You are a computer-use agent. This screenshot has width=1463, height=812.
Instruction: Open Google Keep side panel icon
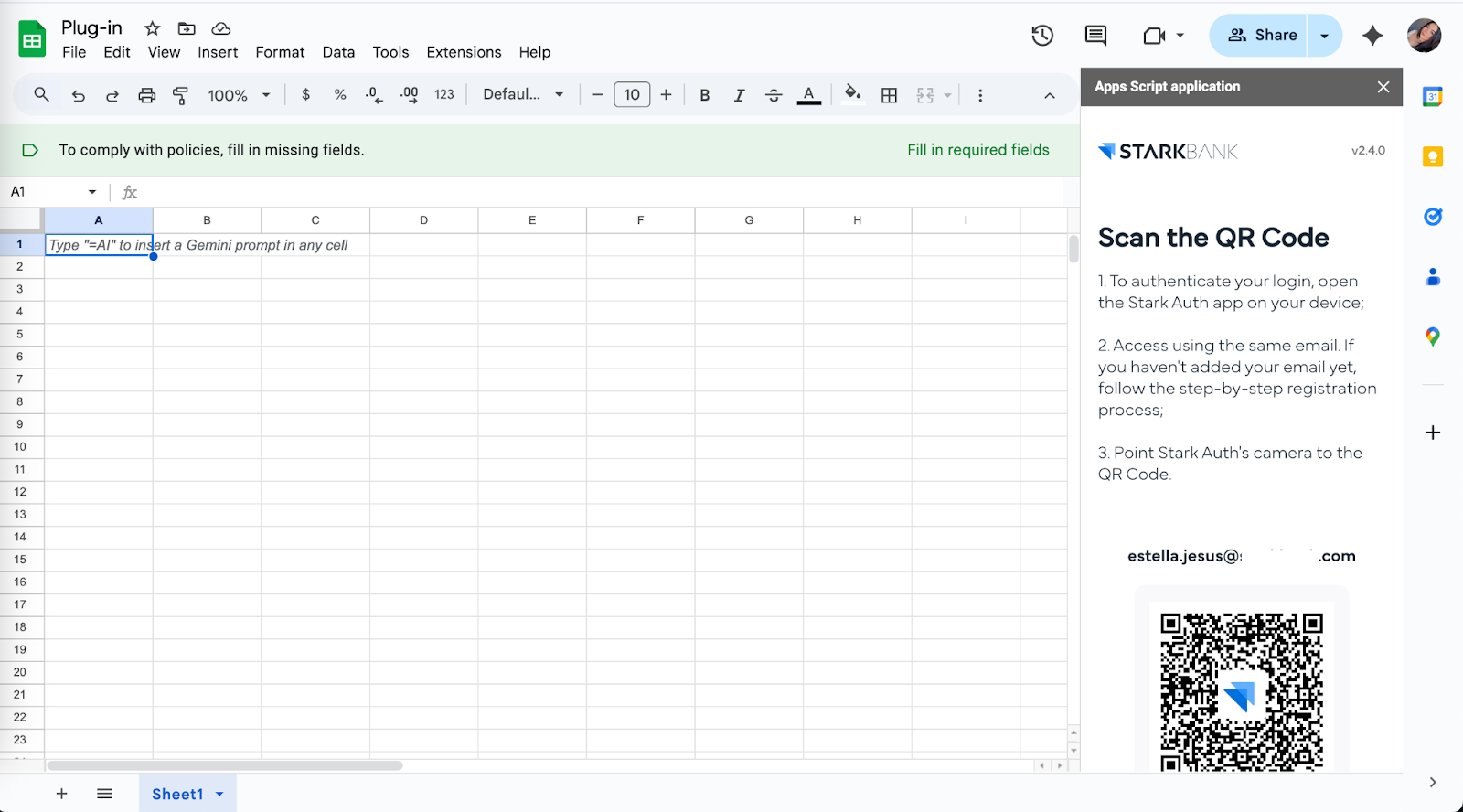(x=1433, y=157)
